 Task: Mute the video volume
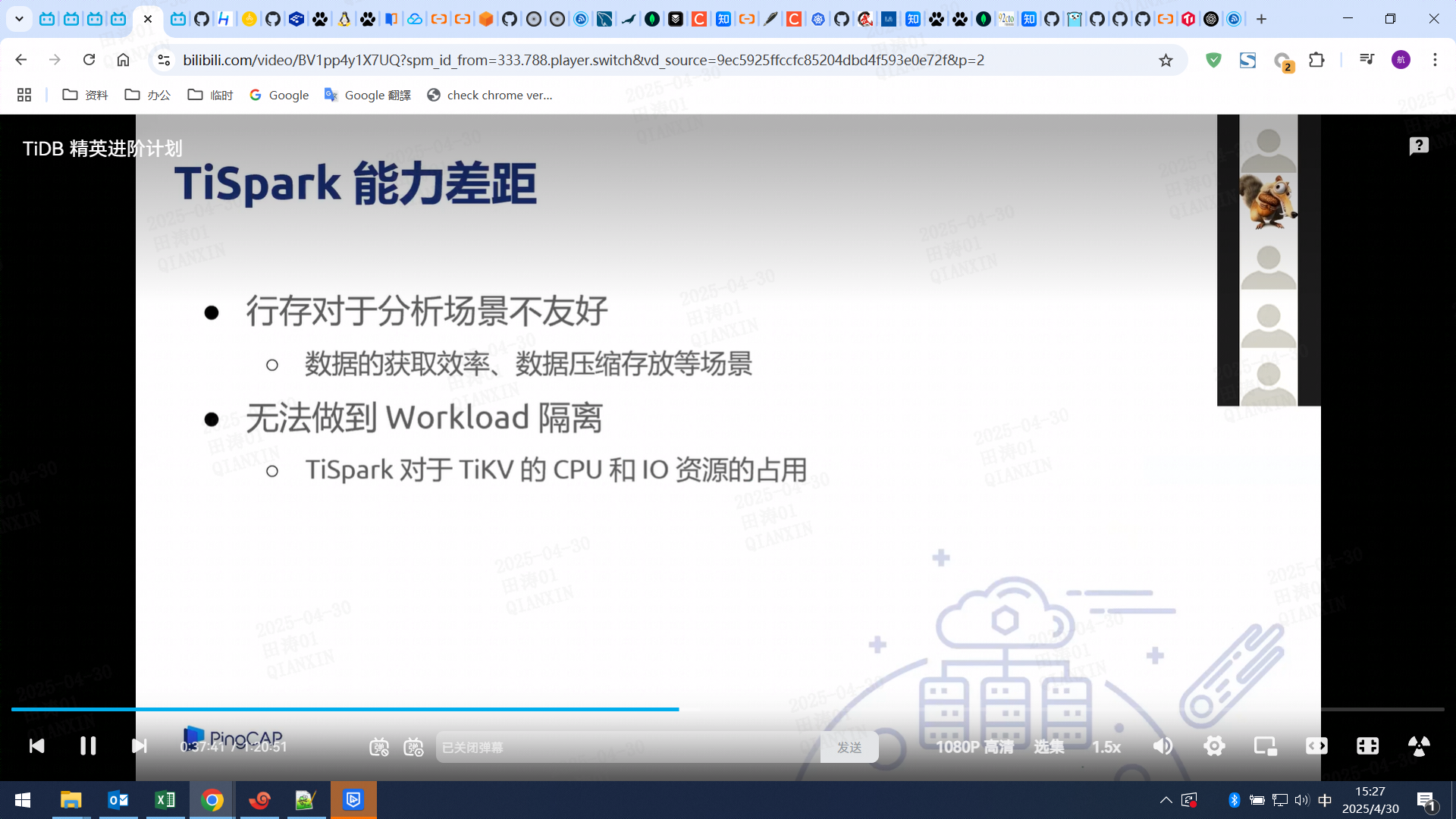point(1163,746)
